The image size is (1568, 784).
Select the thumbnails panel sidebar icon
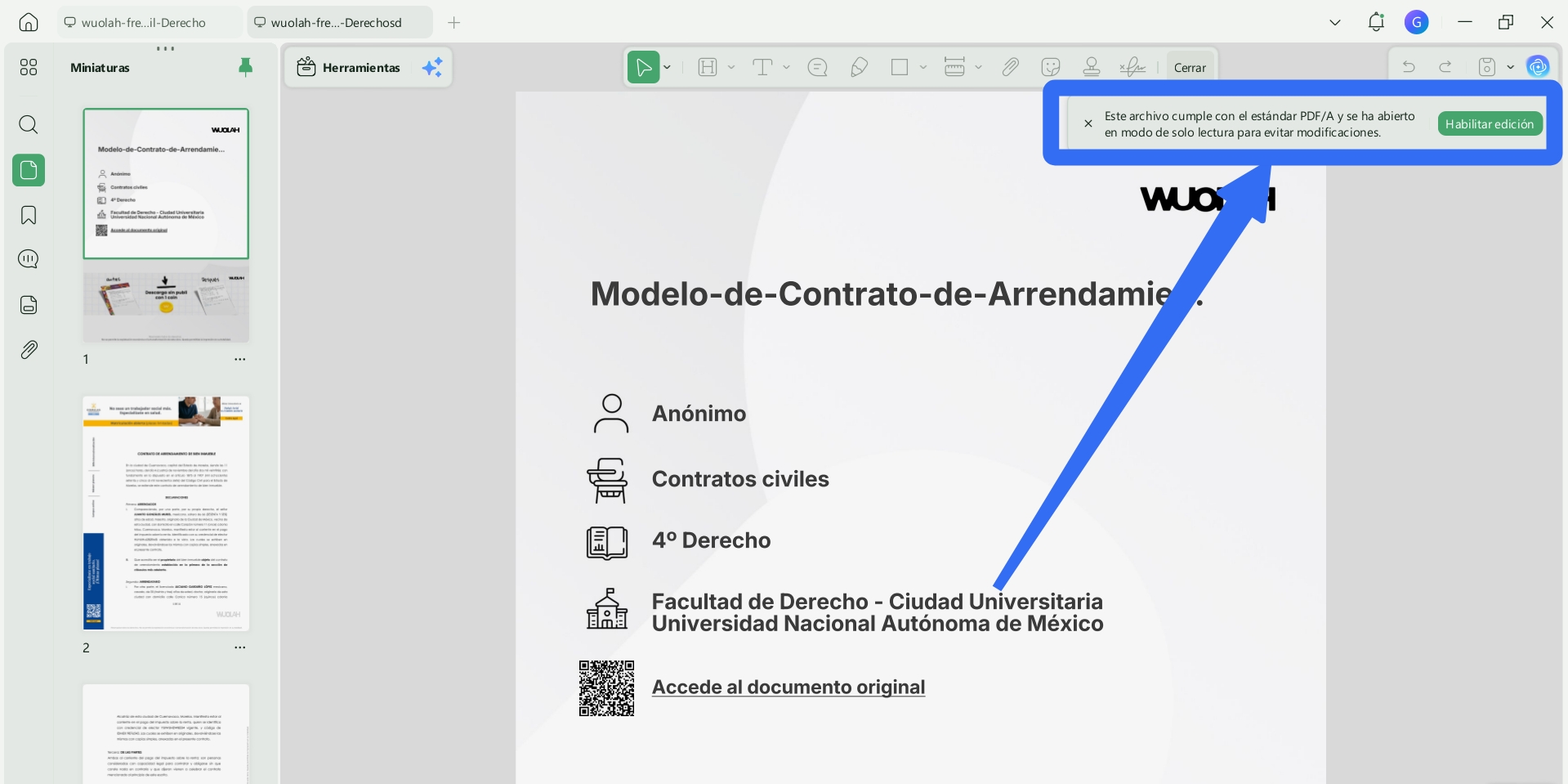tap(29, 170)
